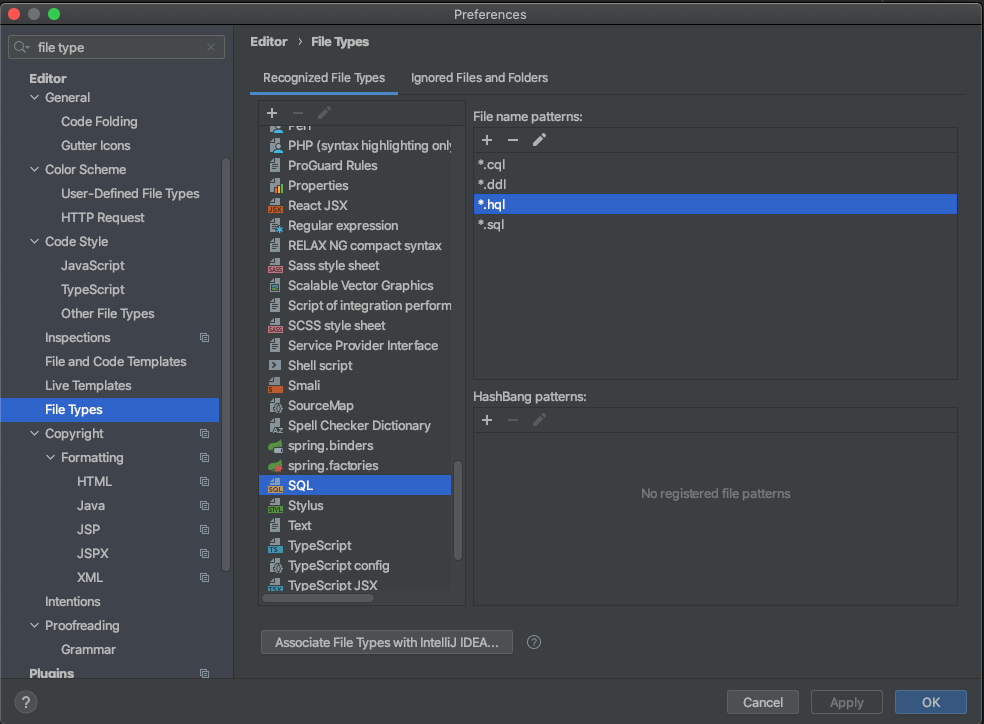Image resolution: width=984 pixels, height=724 pixels.
Task: Add a new HashBang pattern
Action: click(487, 420)
